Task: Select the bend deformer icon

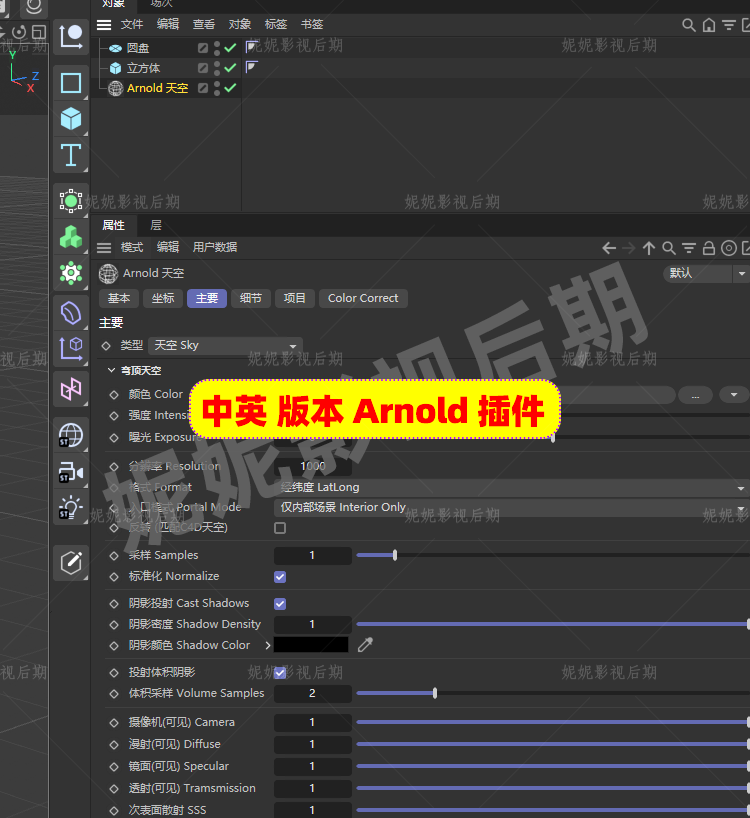Action: click(x=71, y=313)
